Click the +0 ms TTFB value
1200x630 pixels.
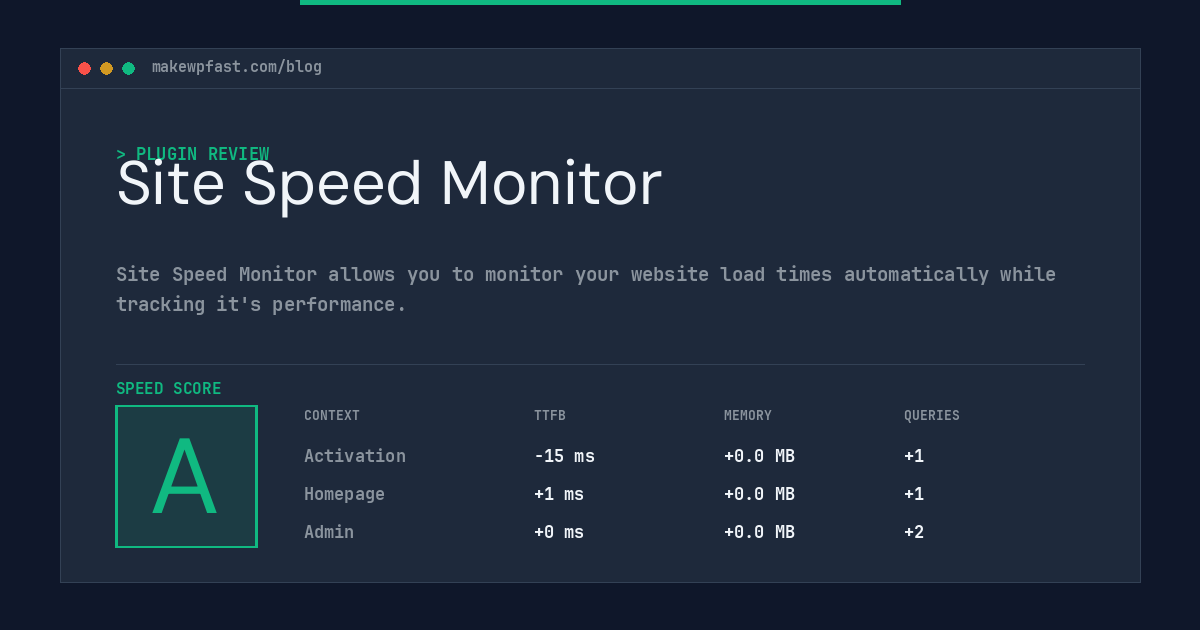559,532
